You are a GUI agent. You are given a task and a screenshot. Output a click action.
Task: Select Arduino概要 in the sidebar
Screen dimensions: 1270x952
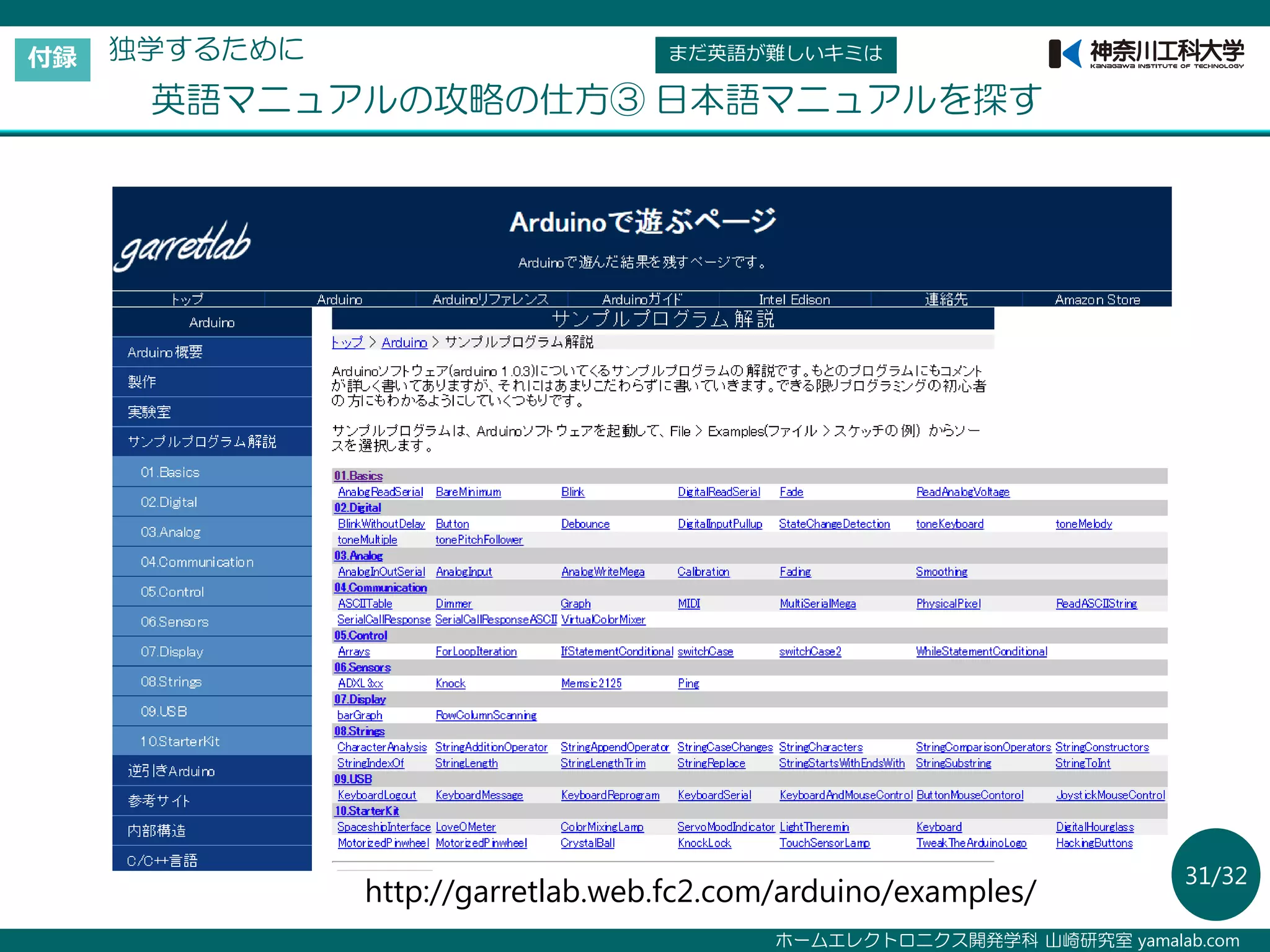(x=212, y=352)
